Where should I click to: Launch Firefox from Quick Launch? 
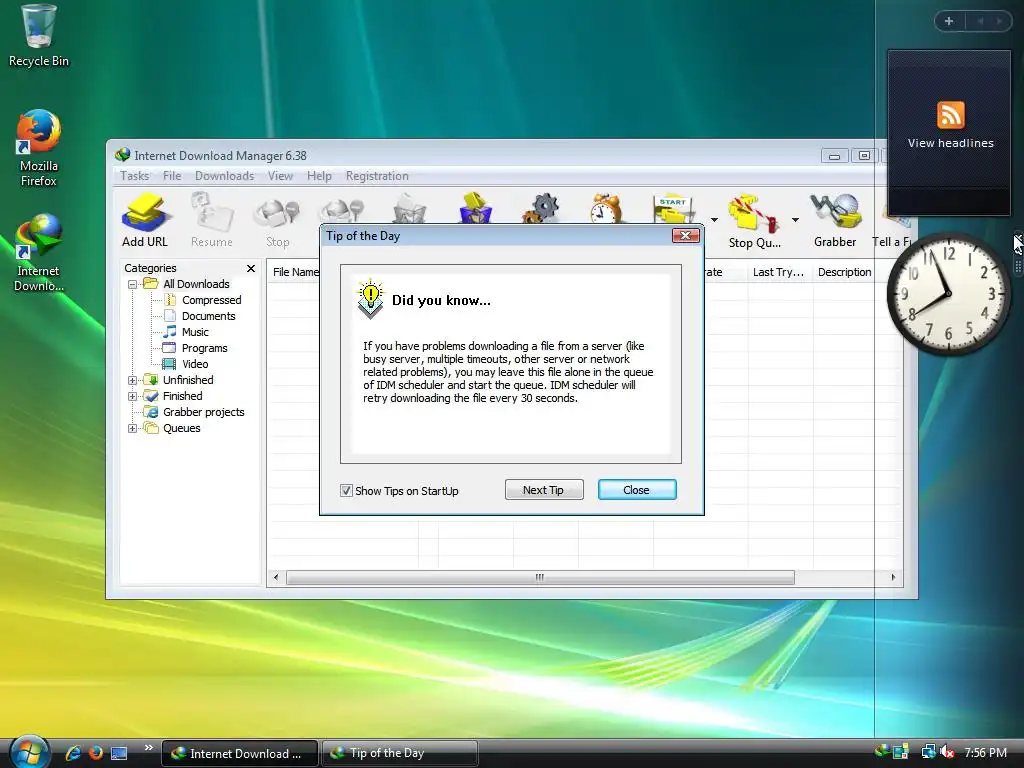(96, 753)
